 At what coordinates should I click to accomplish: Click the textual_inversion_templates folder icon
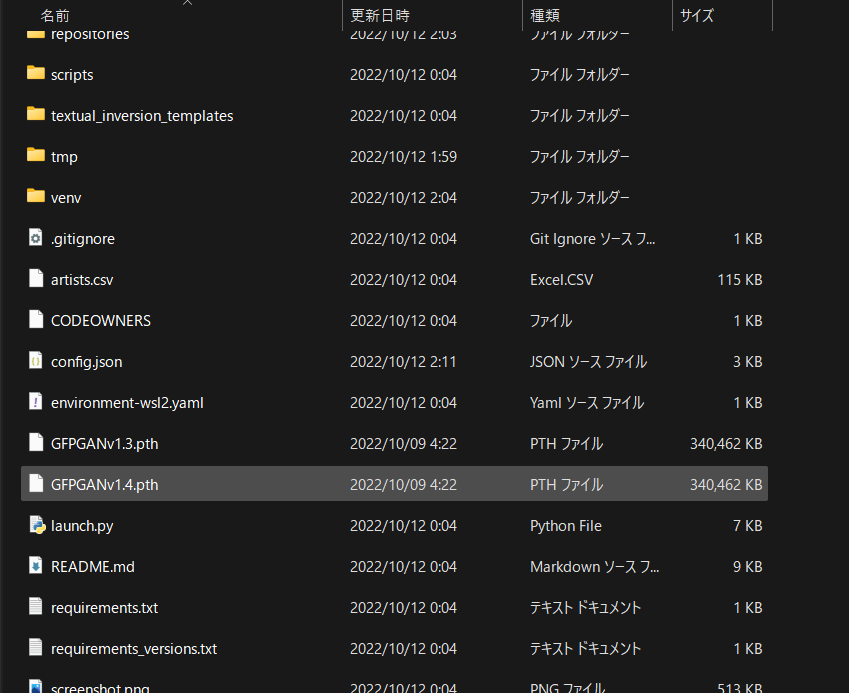click(36, 114)
